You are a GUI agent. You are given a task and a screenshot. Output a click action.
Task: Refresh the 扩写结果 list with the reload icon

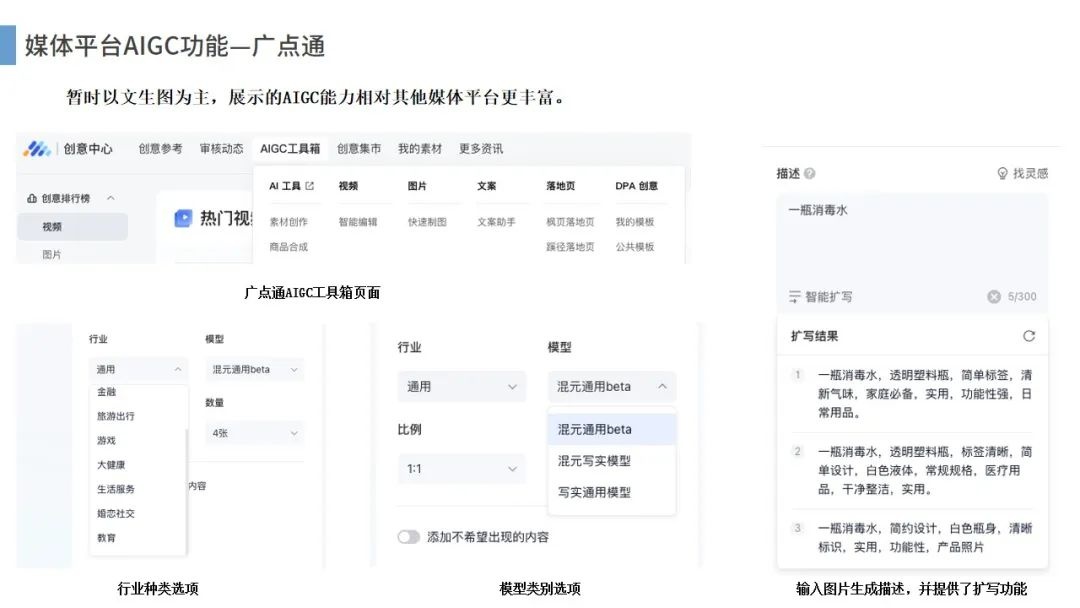coord(1030,336)
